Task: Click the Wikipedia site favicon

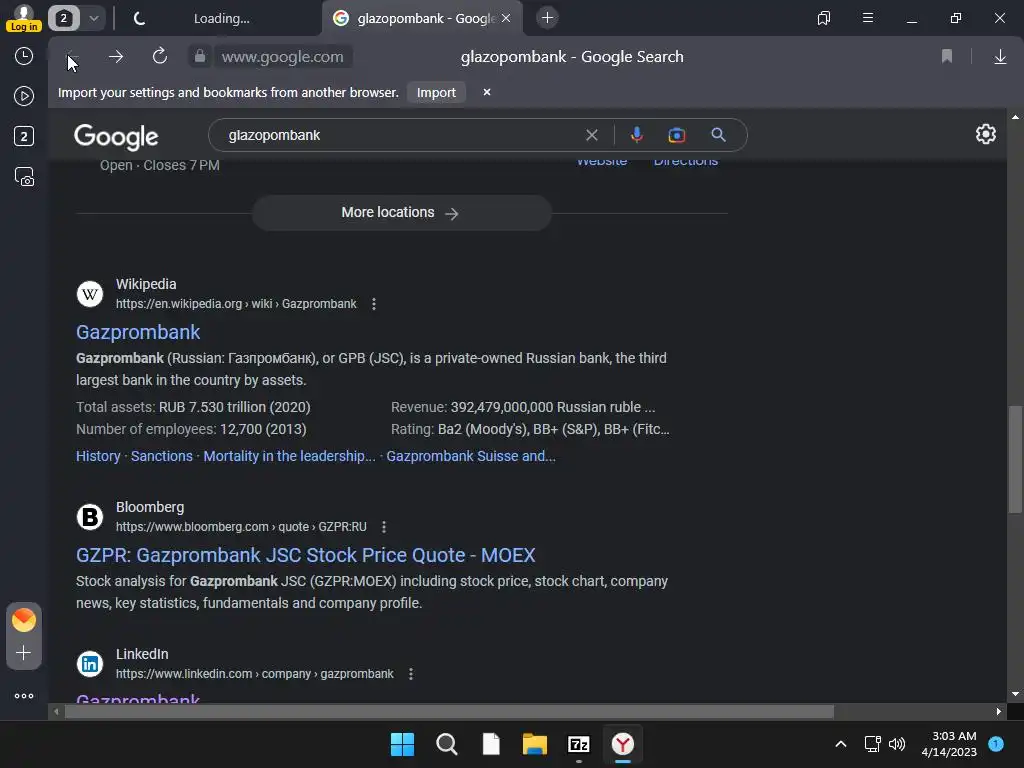Action: pos(90,294)
